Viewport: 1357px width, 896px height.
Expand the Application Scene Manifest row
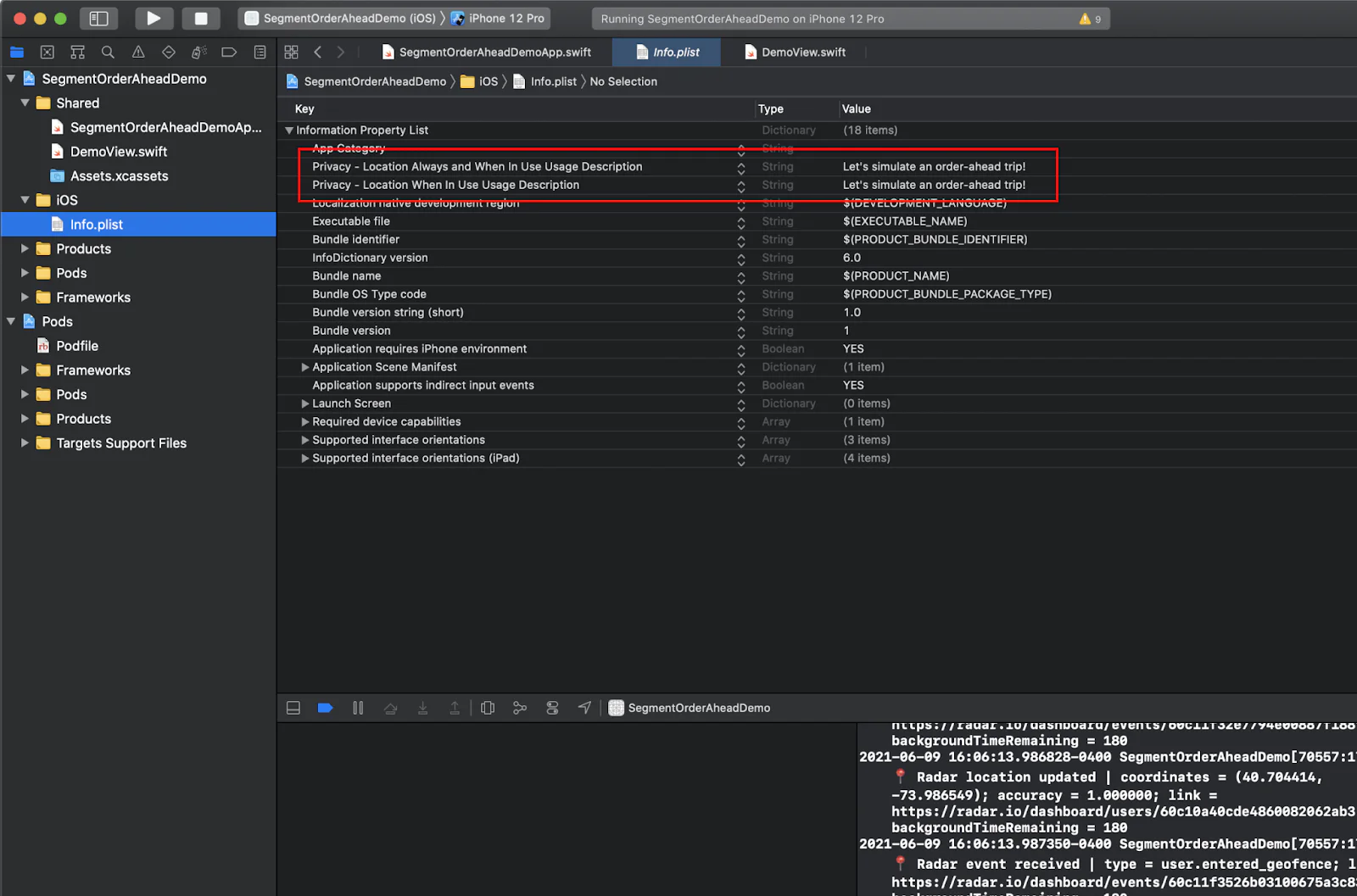click(x=305, y=367)
